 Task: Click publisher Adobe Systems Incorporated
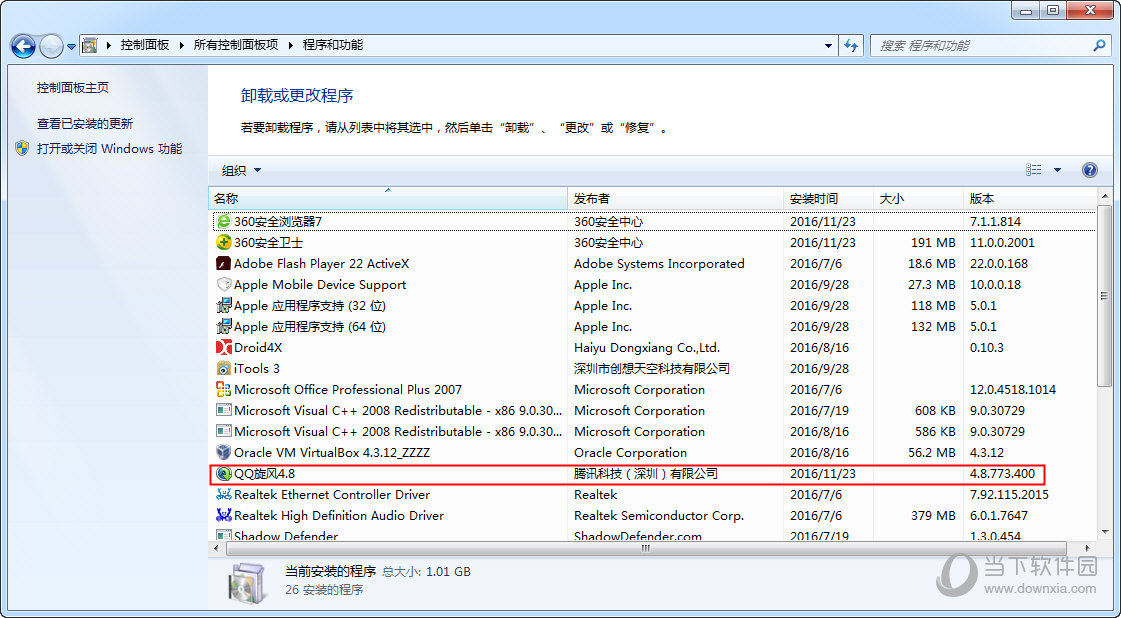click(658, 264)
